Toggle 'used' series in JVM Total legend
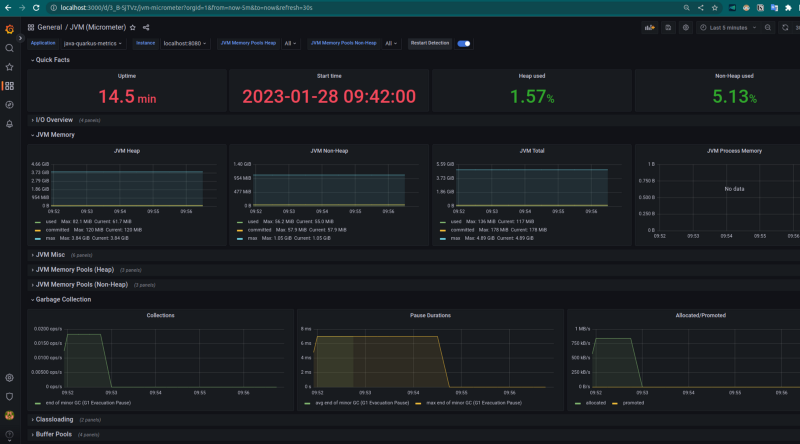 [456, 221]
